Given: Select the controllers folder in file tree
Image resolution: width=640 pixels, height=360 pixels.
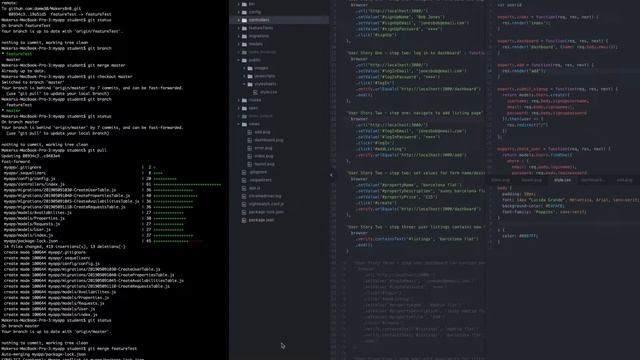Looking at the screenshot, I should tap(279, 20).
